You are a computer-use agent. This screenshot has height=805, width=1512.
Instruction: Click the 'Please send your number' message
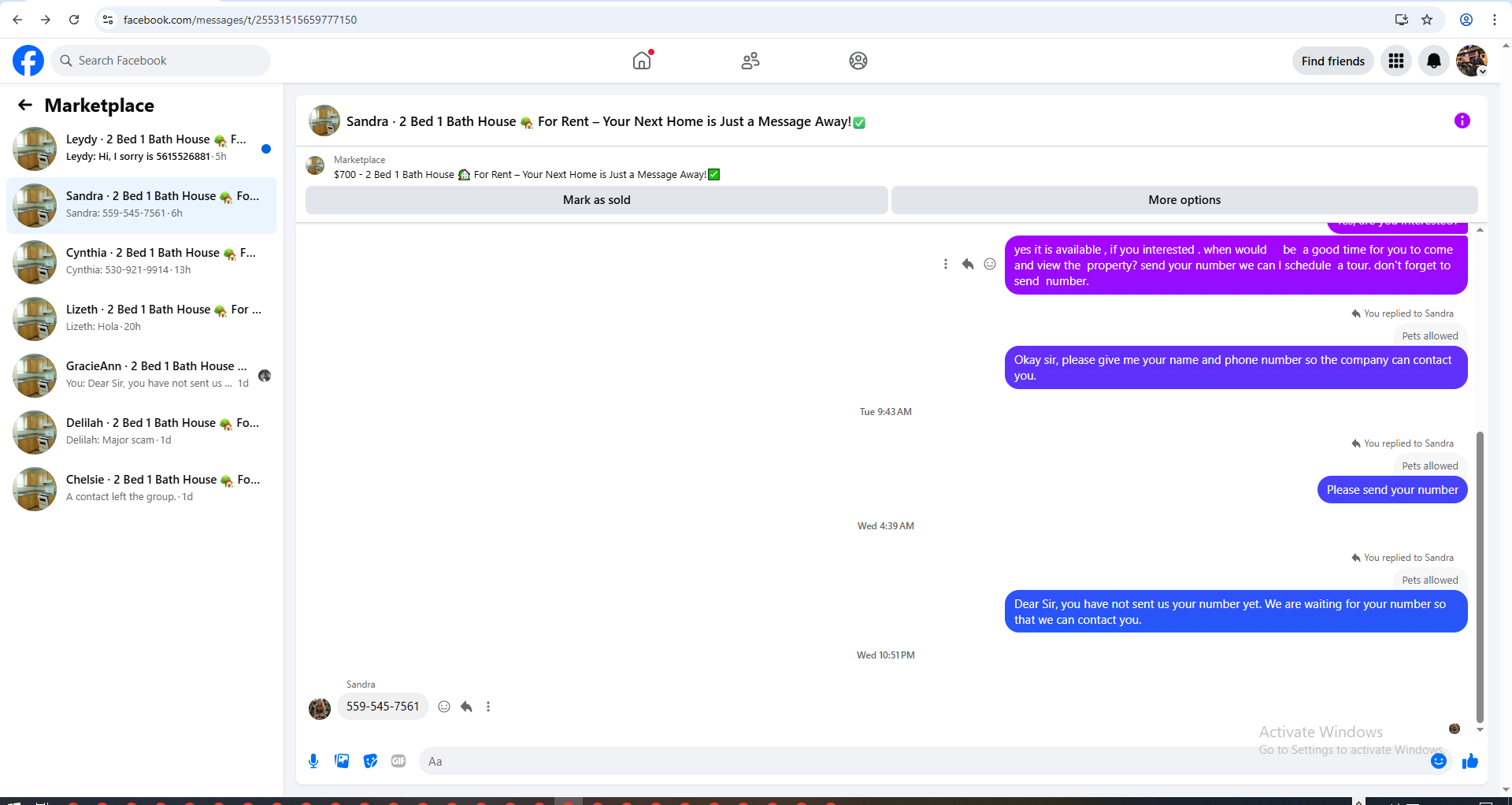pos(1392,490)
